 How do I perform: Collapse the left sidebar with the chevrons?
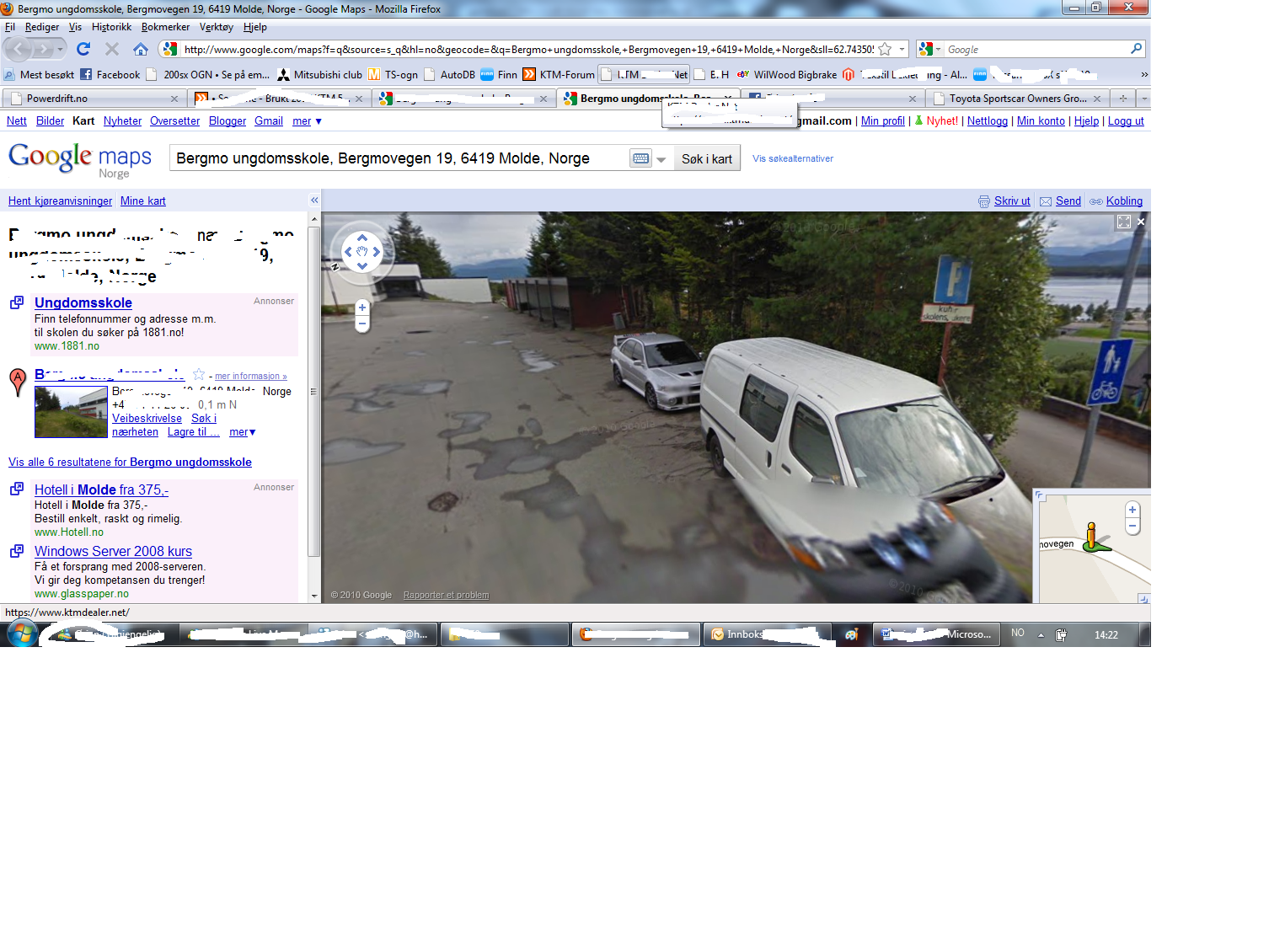[314, 200]
